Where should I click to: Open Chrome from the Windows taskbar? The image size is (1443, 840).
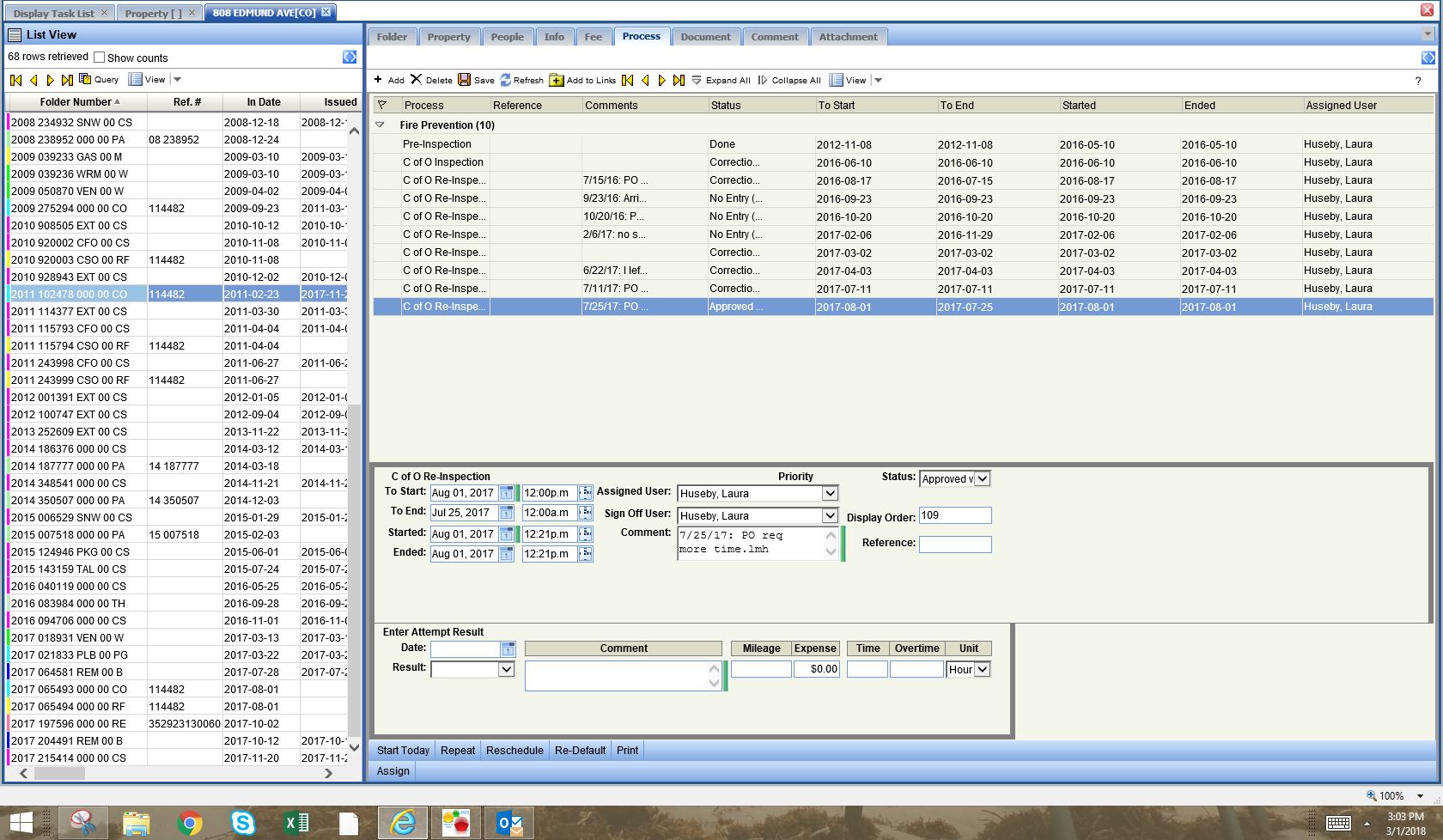click(x=190, y=823)
